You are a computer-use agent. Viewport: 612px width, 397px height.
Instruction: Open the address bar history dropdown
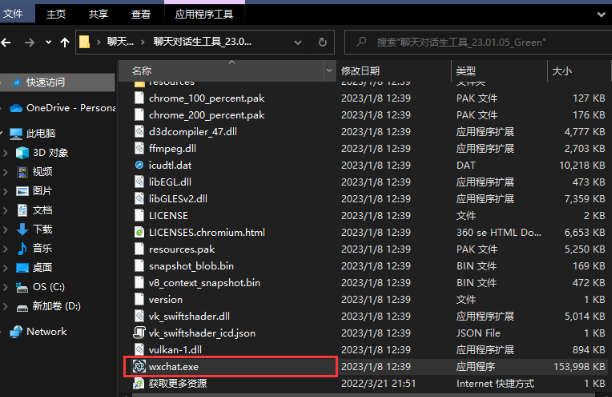pos(298,42)
